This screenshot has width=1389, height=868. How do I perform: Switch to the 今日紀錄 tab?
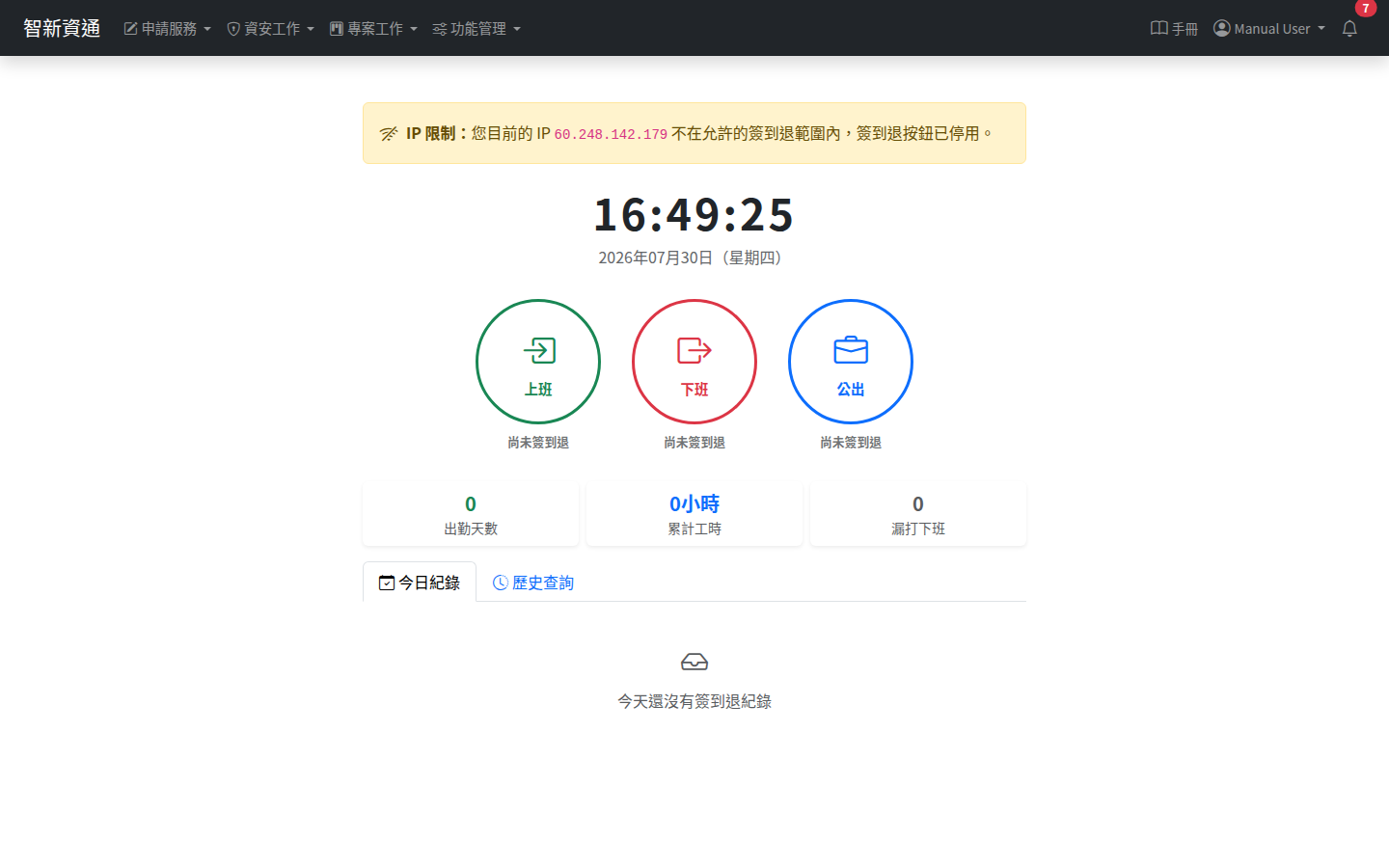[x=420, y=583]
